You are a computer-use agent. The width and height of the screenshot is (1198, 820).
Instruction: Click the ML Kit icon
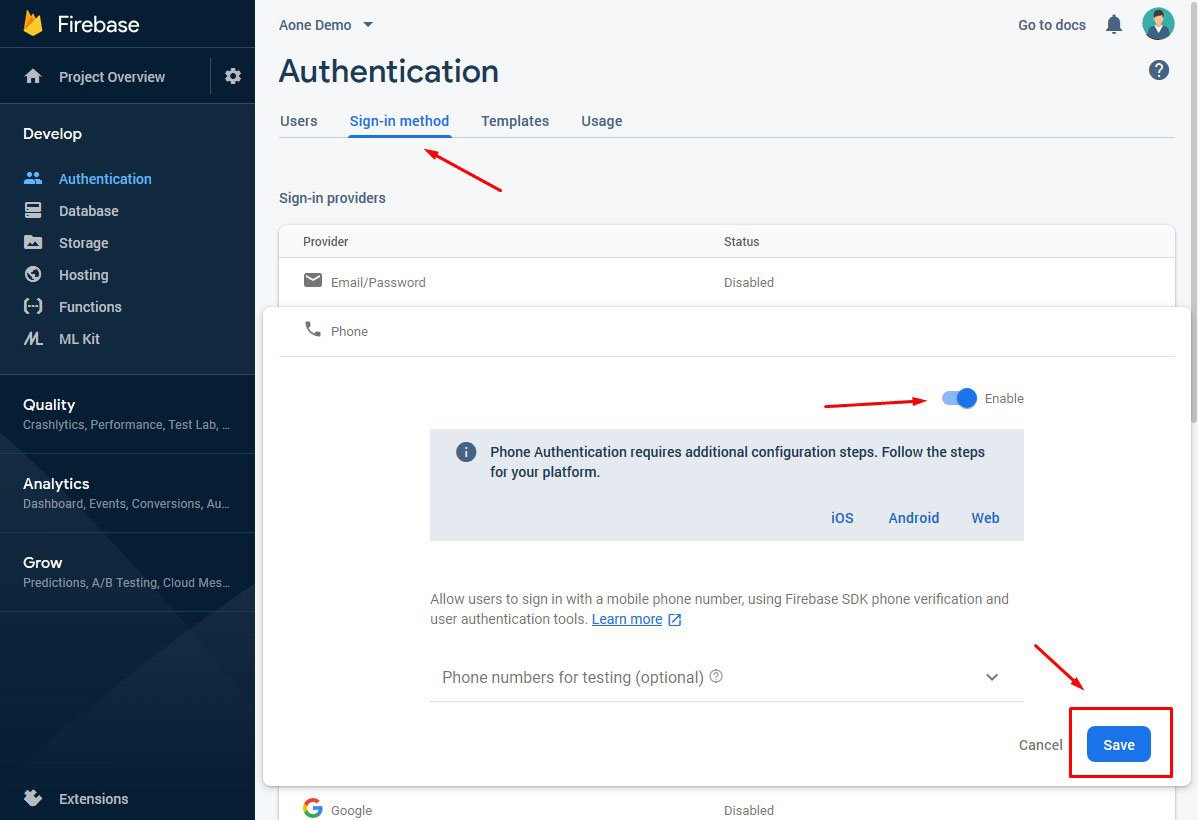[33, 339]
